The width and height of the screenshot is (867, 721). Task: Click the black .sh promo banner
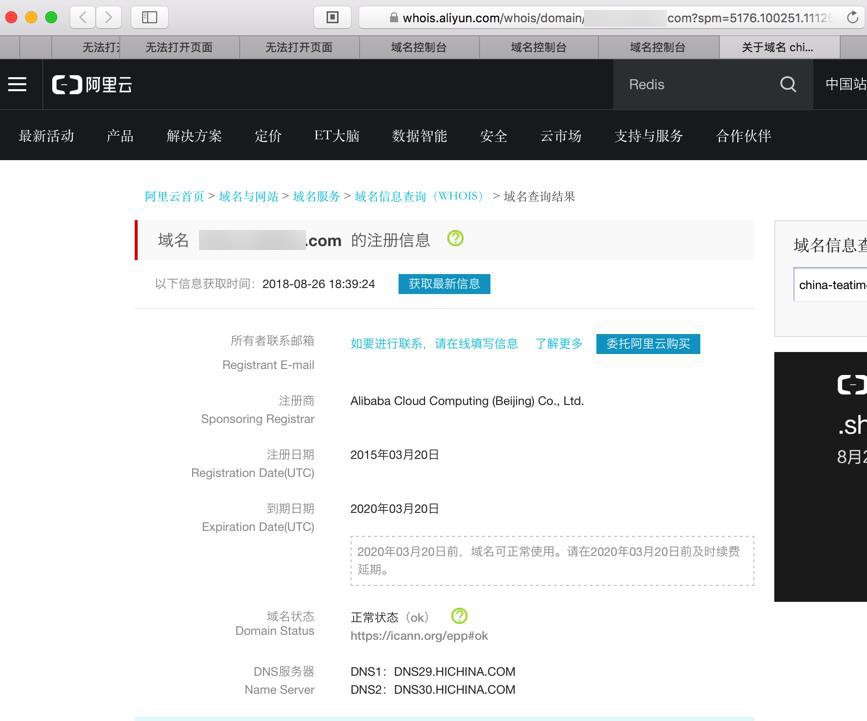(x=821, y=477)
